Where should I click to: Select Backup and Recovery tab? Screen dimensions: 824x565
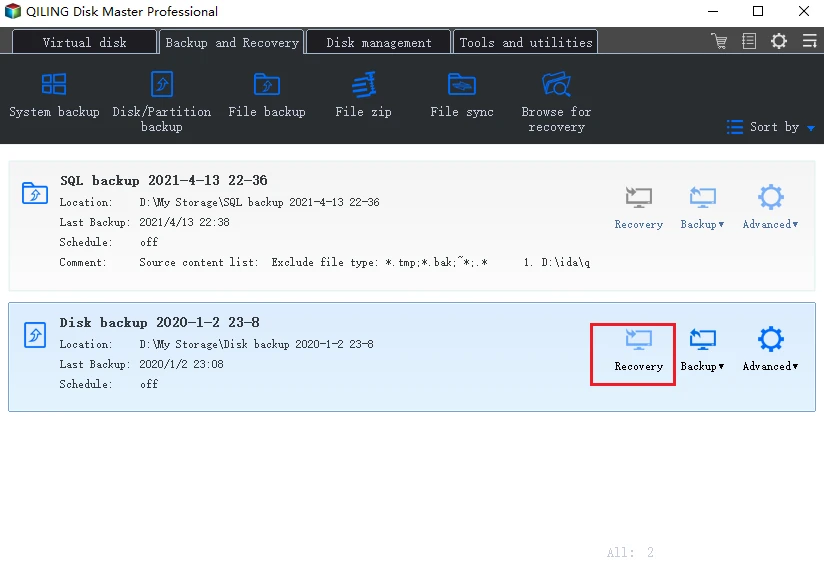[232, 42]
